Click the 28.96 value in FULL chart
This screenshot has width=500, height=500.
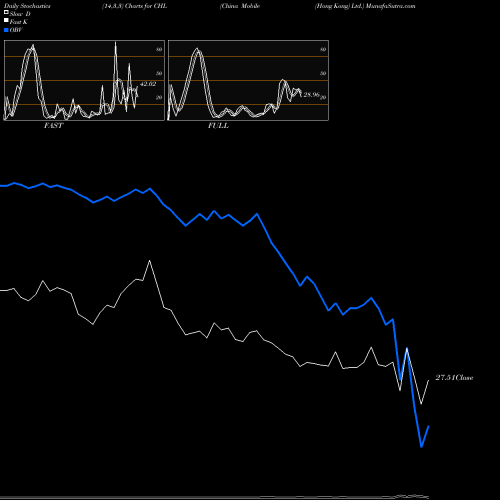coord(311,95)
